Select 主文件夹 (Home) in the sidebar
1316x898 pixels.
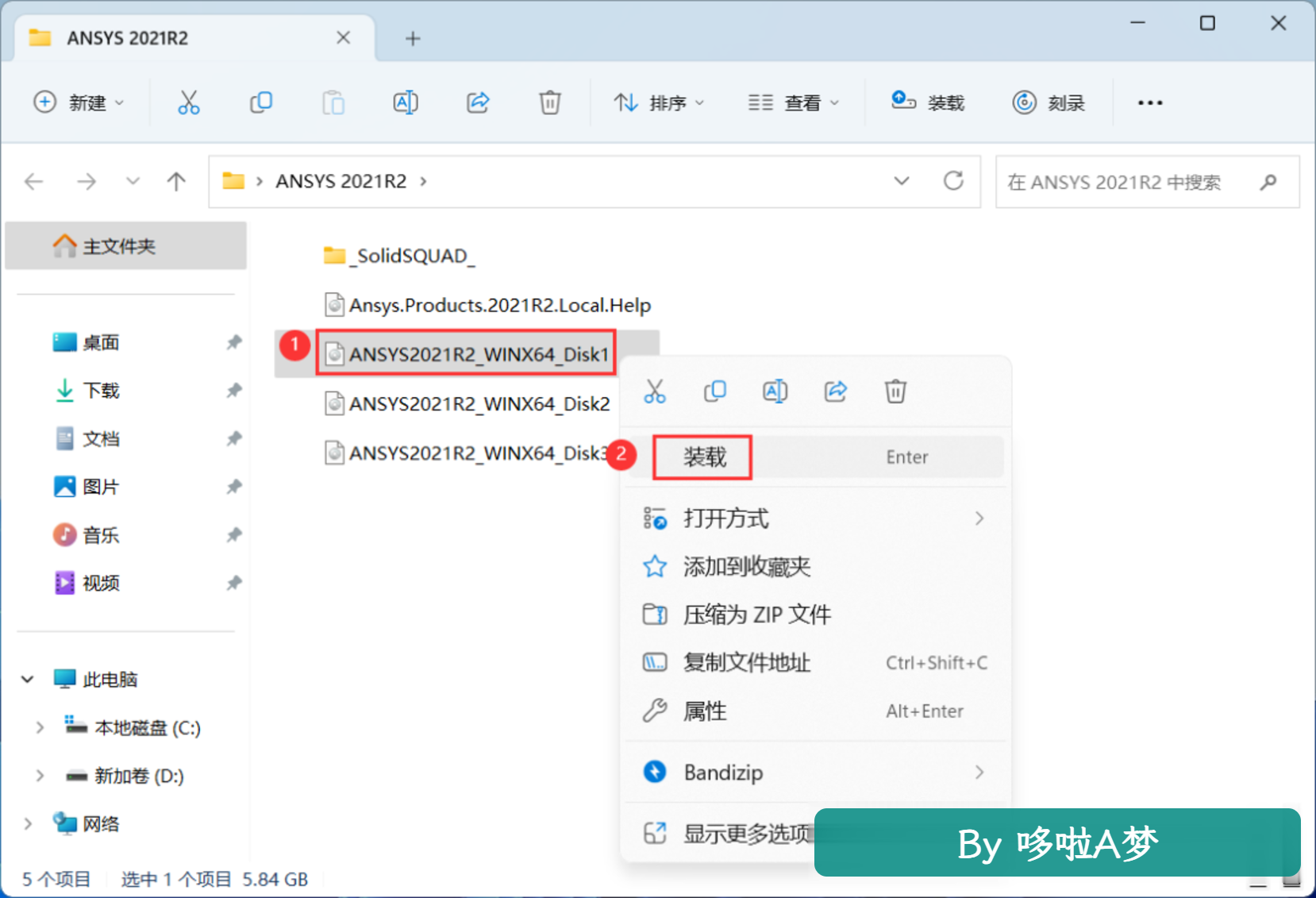click(126, 246)
